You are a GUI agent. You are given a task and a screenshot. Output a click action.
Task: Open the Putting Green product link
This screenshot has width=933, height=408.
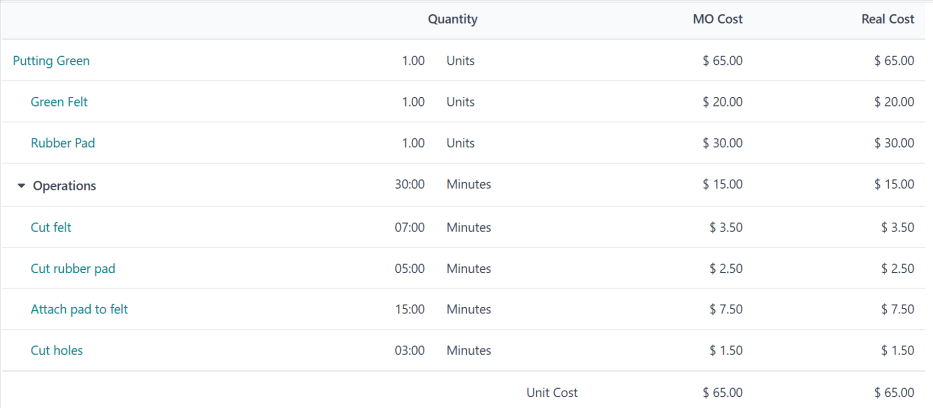point(51,61)
